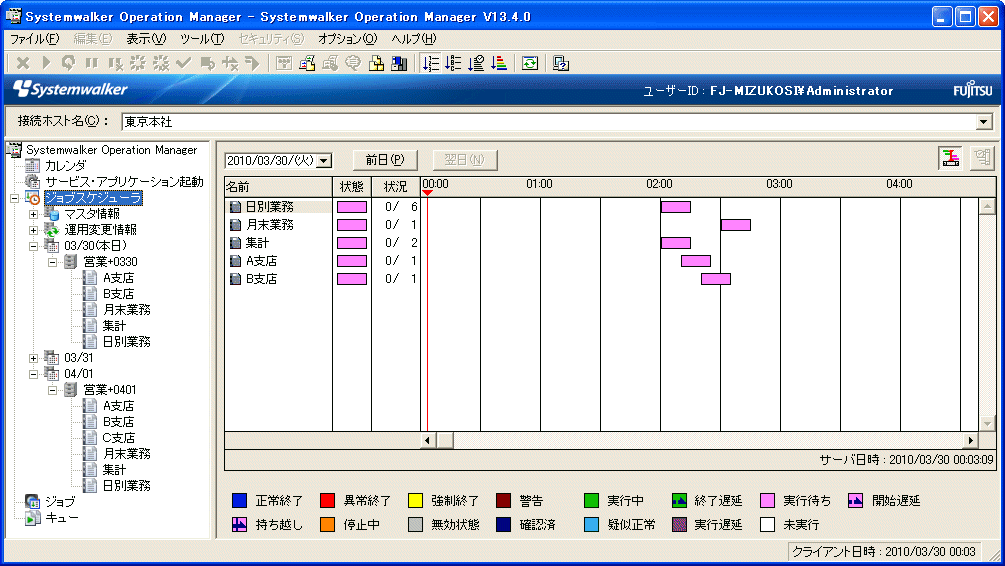Open the ツール(T) menu
1005x566 pixels.
point(202,38)
